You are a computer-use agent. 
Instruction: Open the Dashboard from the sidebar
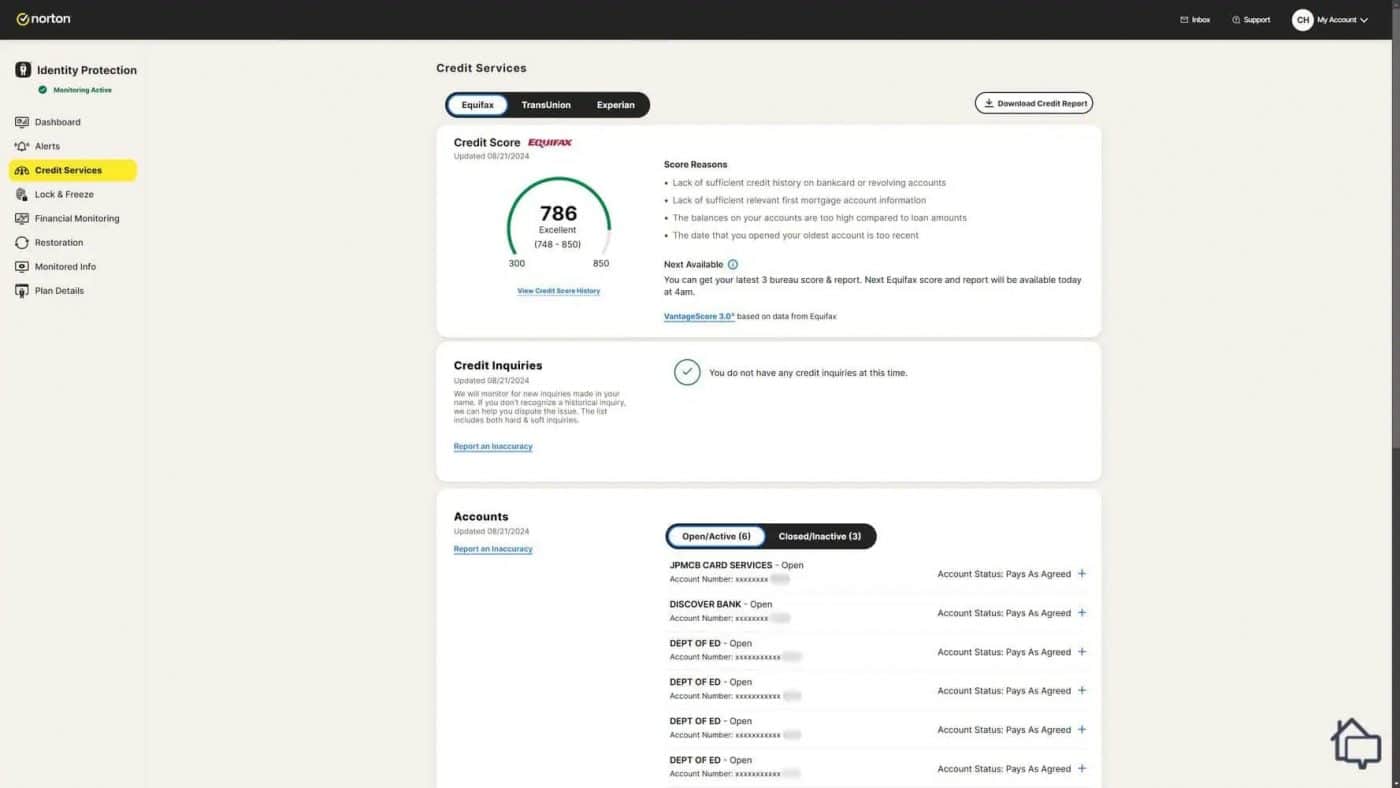click(57, 122)
